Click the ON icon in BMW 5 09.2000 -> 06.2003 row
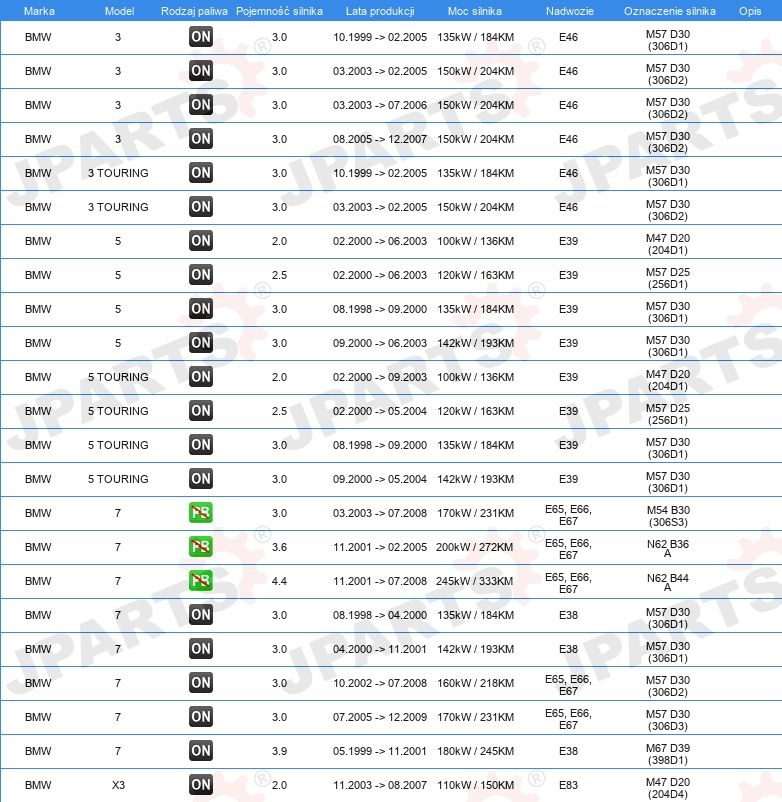Viewport: 782px width, 802px height. pyautogui.click(x=200, y=343)
